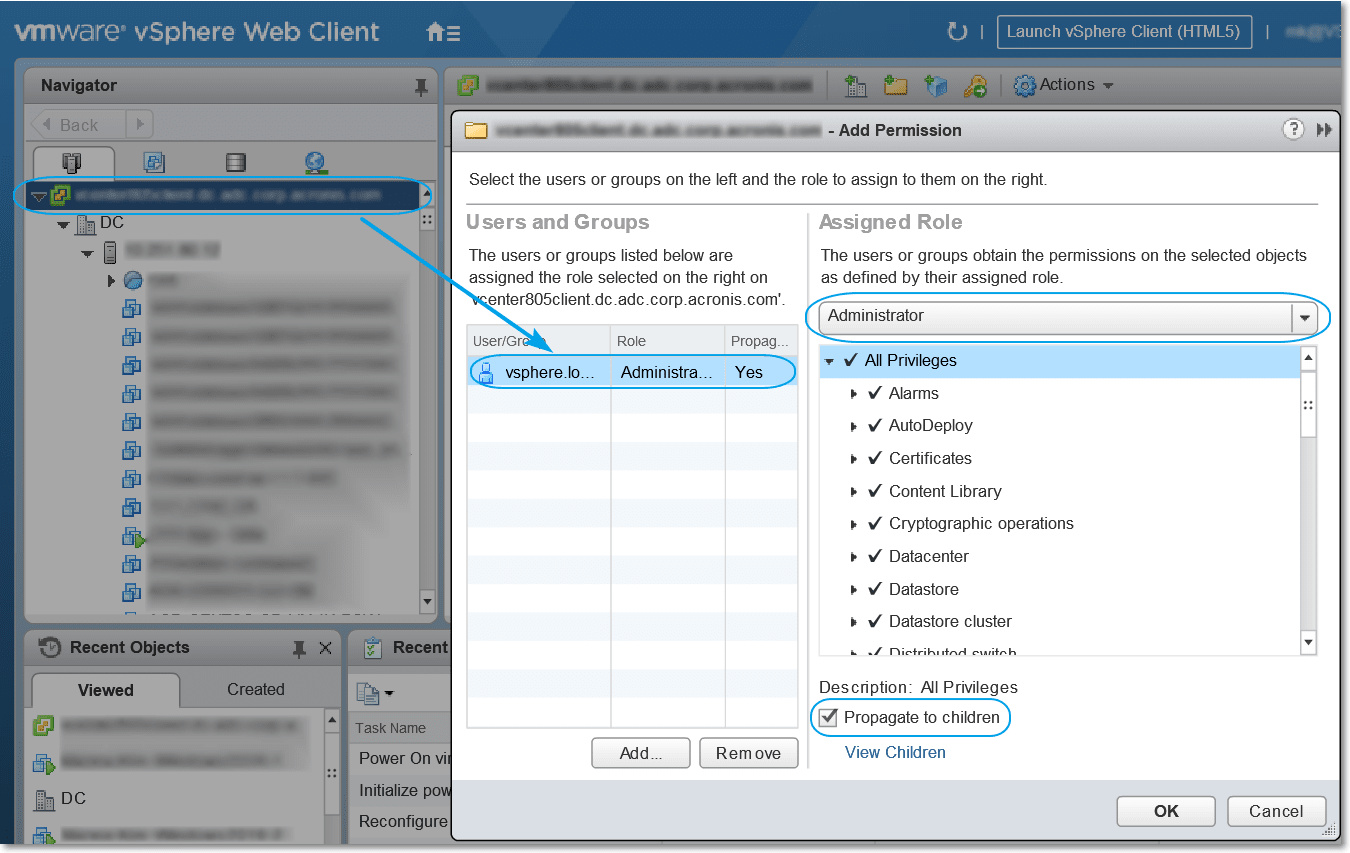This screenshot has height=853, width=1350.
Task: Toggle the All Privileges checkmark
Action: click(x=851, y=360)
